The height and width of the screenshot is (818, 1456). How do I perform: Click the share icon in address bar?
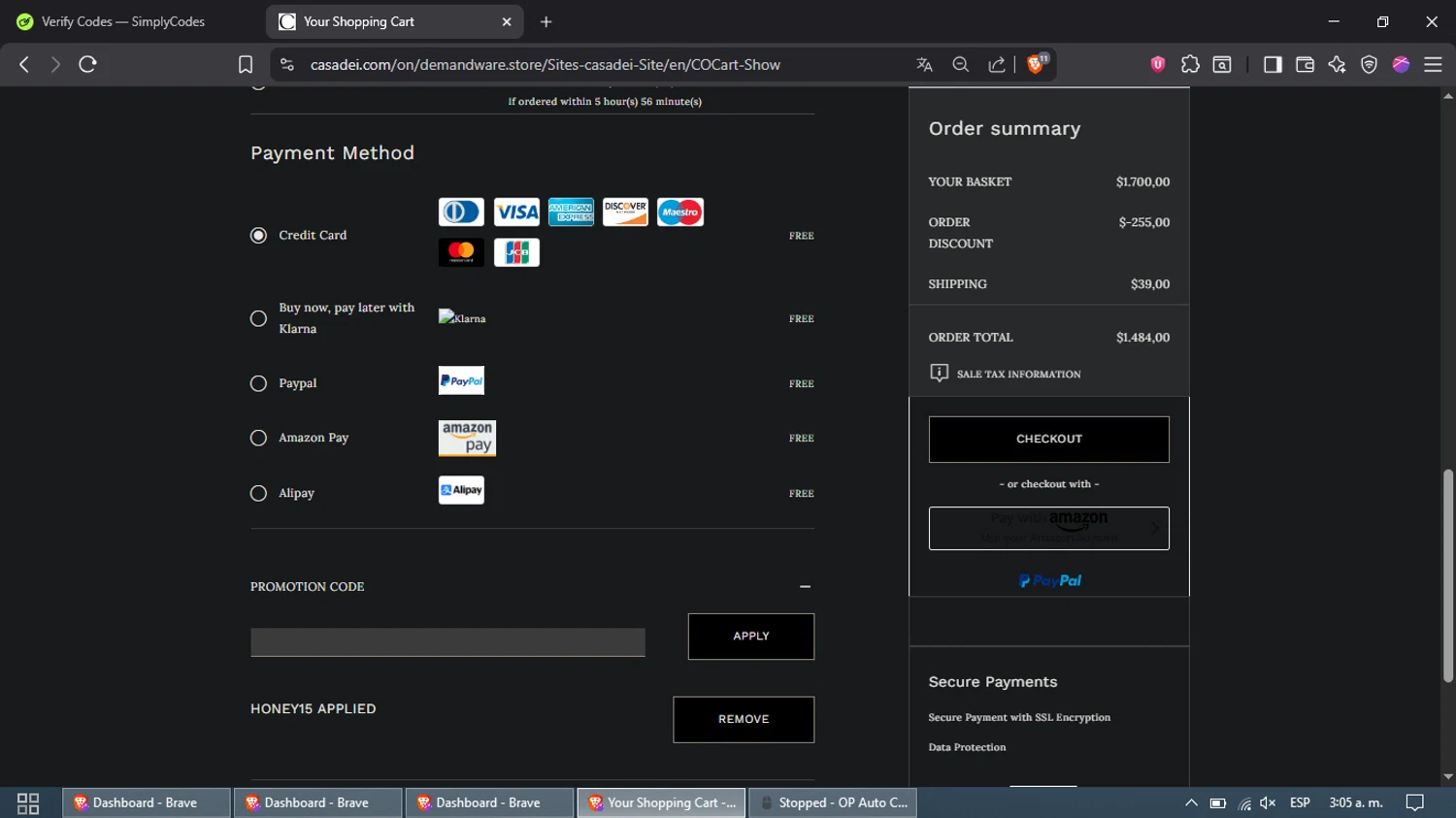click(997, 64)
